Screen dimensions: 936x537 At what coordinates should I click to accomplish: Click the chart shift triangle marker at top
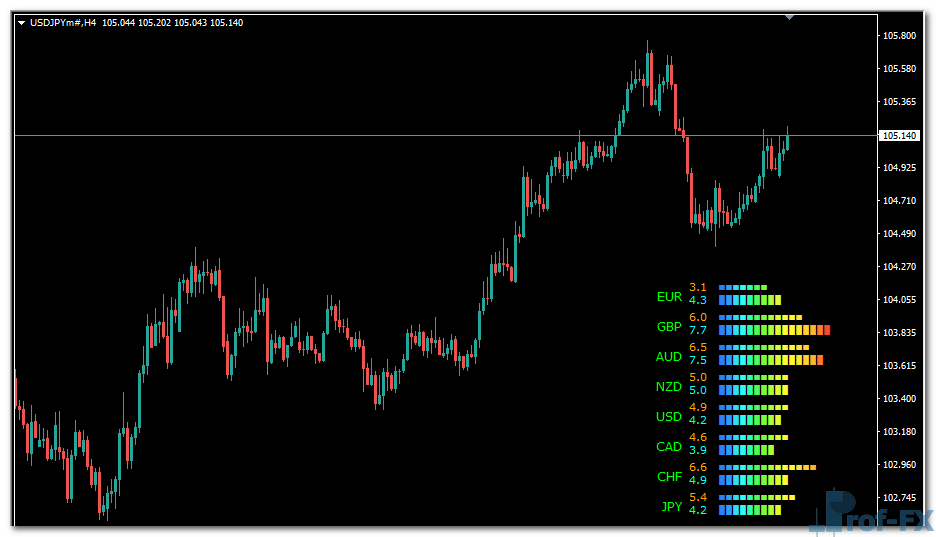[x=790, y=17]
